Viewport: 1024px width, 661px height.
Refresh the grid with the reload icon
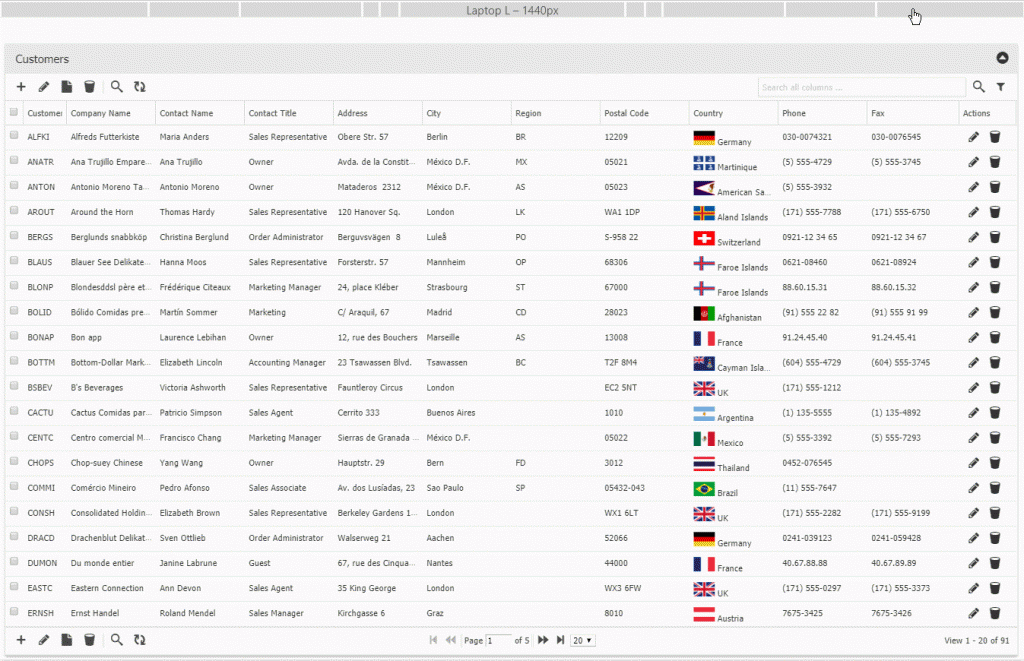(140, 86)
